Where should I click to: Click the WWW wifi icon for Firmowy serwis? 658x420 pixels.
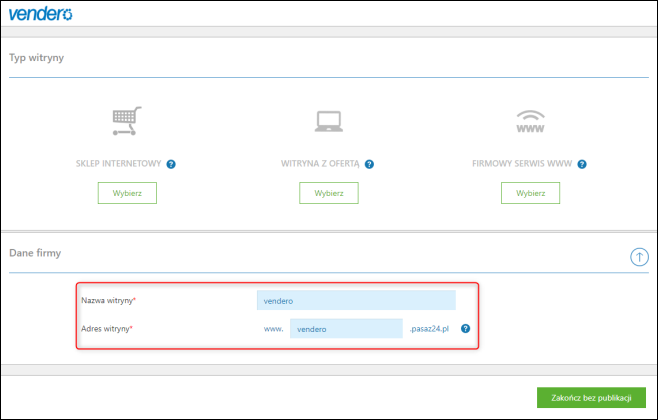tap(530, 122)
